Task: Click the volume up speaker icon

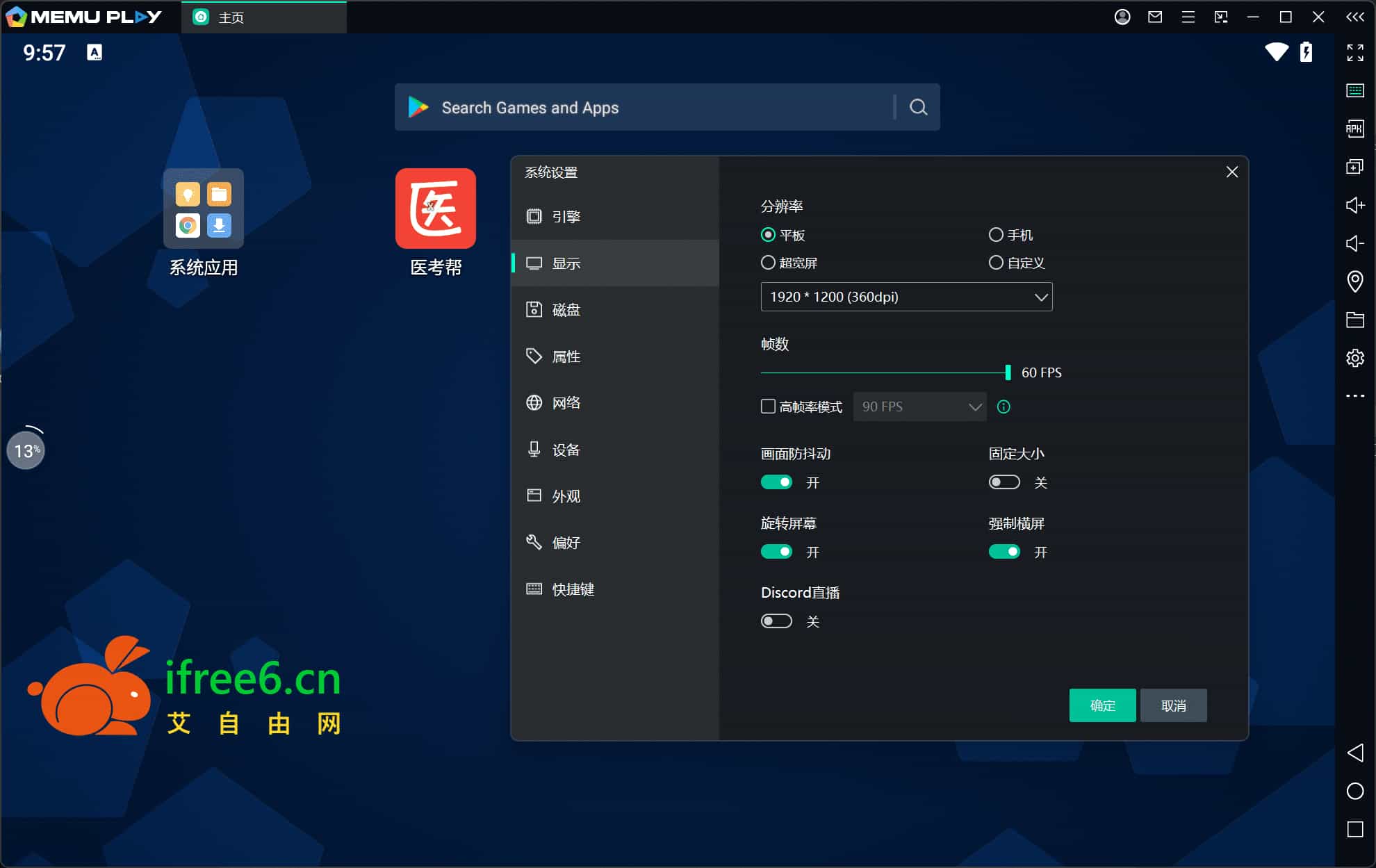Action: (1354, 205)
